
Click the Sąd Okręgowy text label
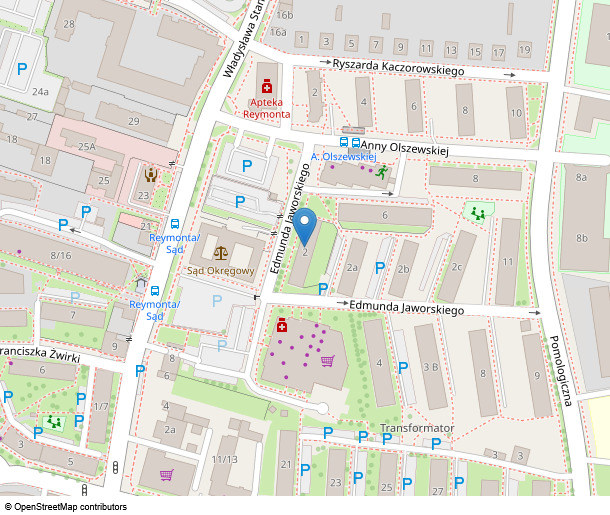(x=221, y=270)
